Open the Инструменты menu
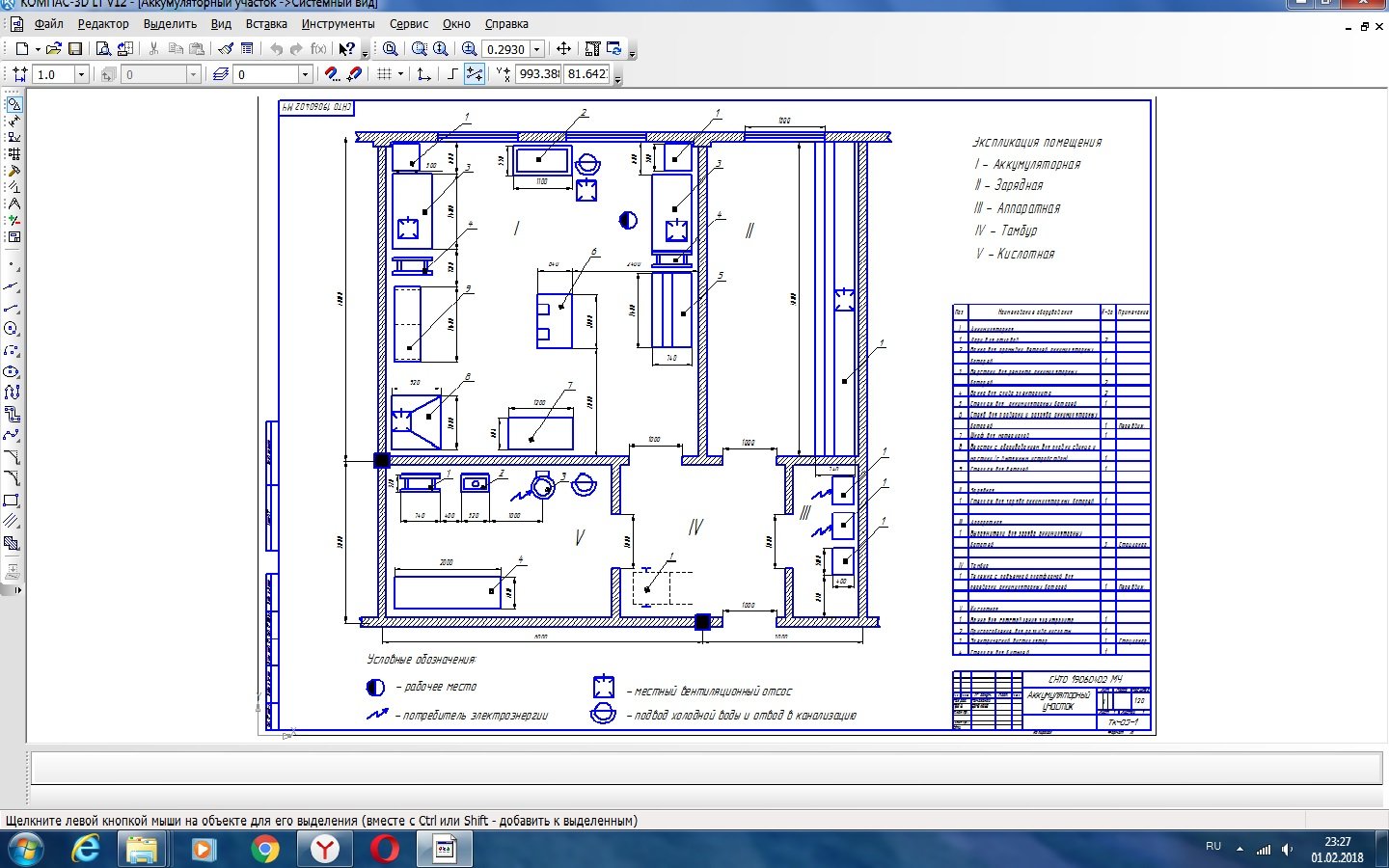This screenshot has height=868, width=1389. click(338, 24)
